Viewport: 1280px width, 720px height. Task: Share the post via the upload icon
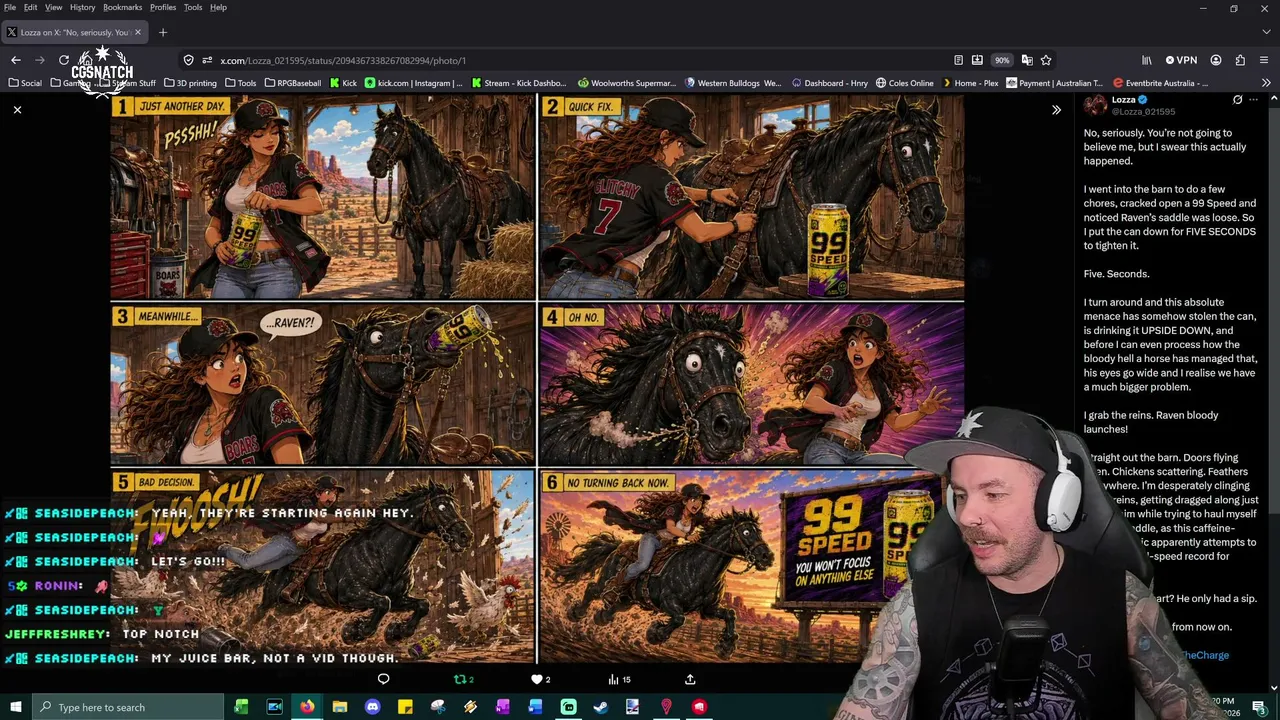click(690, 679)
